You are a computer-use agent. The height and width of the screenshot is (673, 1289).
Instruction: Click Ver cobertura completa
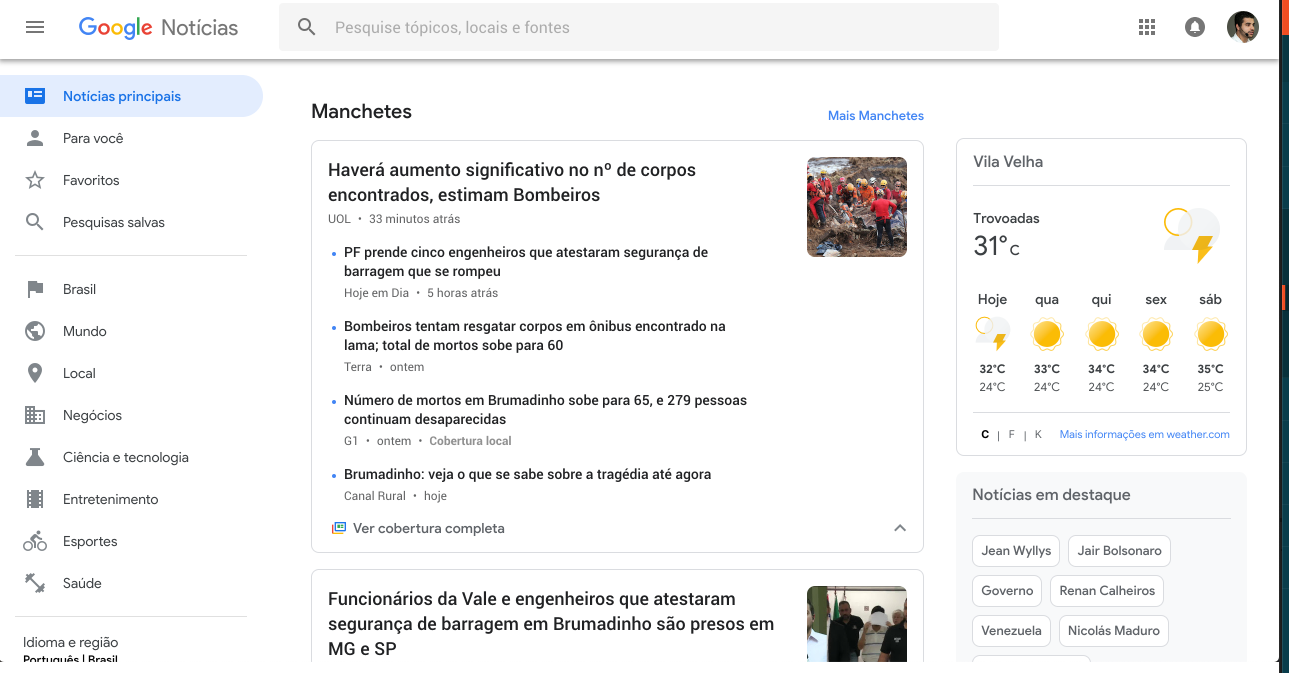tap(428, 528)
